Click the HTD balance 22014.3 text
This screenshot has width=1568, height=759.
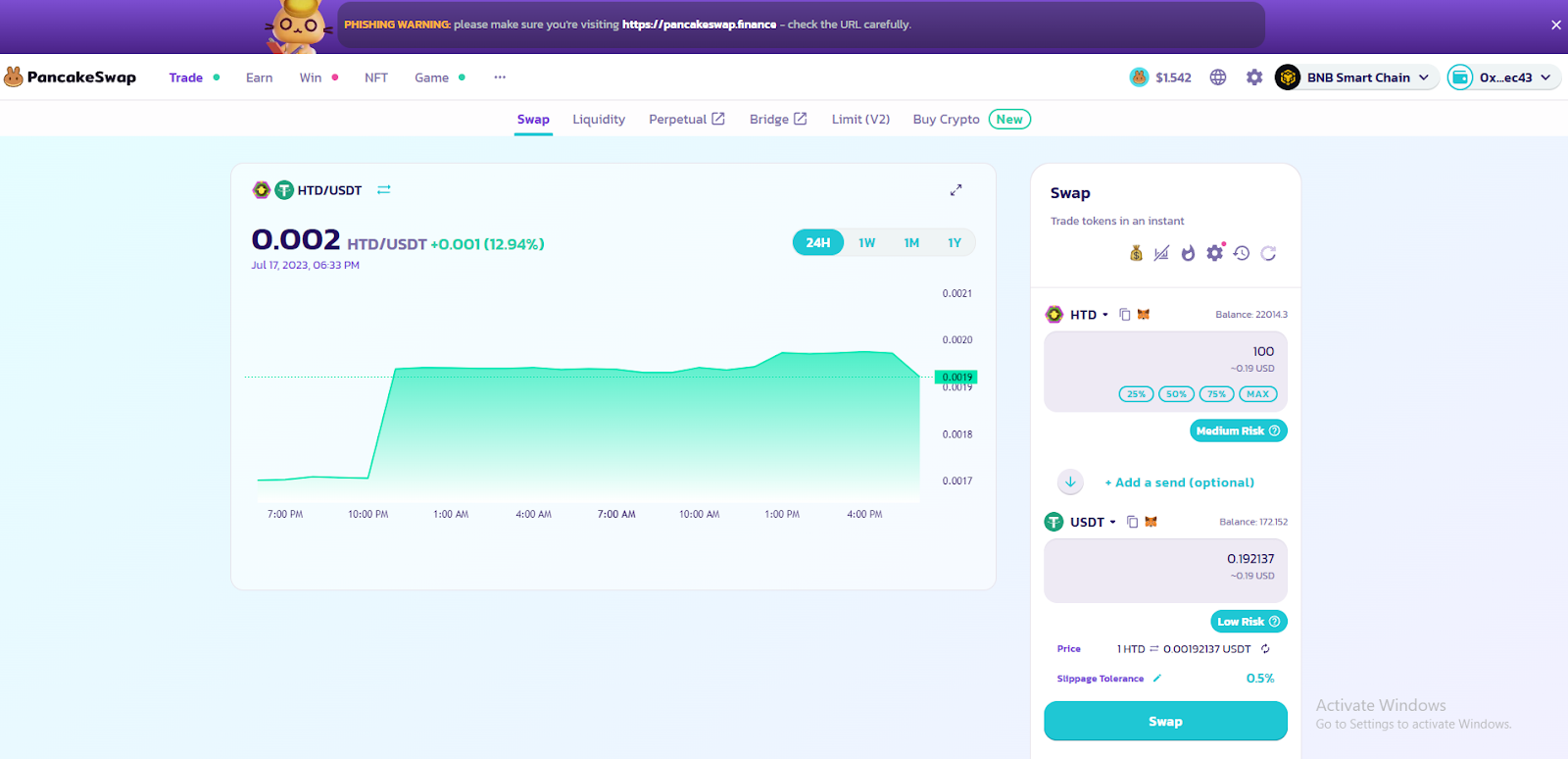1251,315
